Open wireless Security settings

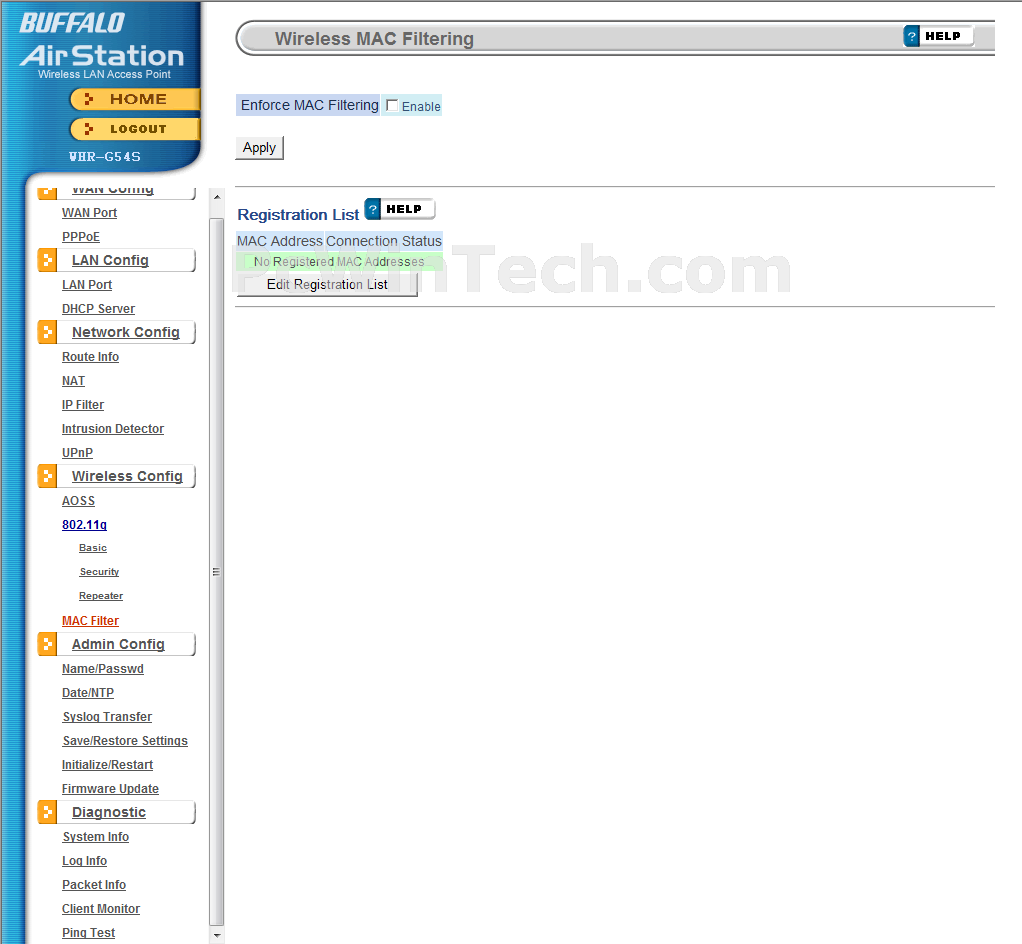tap(99, 572)
